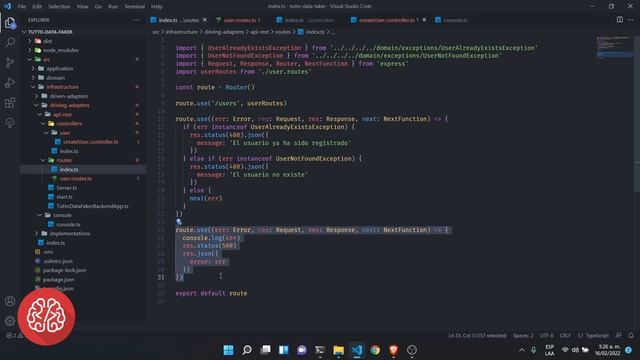
Task: Open the Search view in activity bar
Action: [x=10, y=42]
